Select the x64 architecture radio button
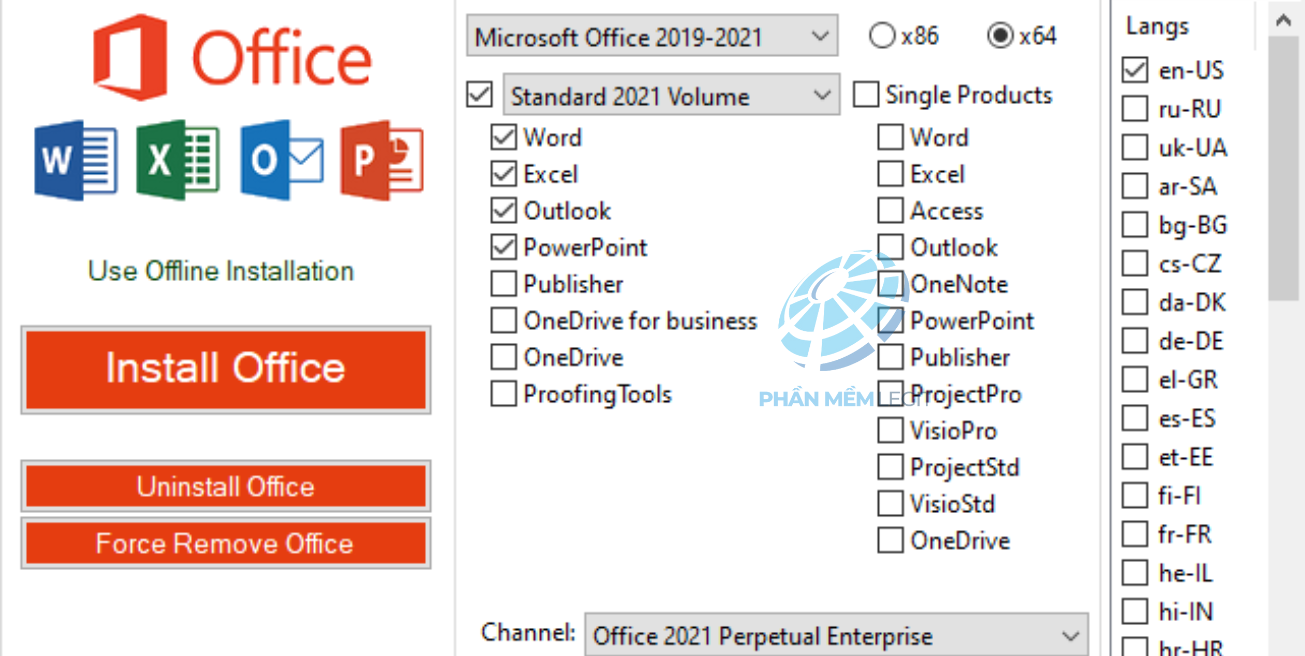Screen dimensions: 1305x656 [x=1000, y=37]
